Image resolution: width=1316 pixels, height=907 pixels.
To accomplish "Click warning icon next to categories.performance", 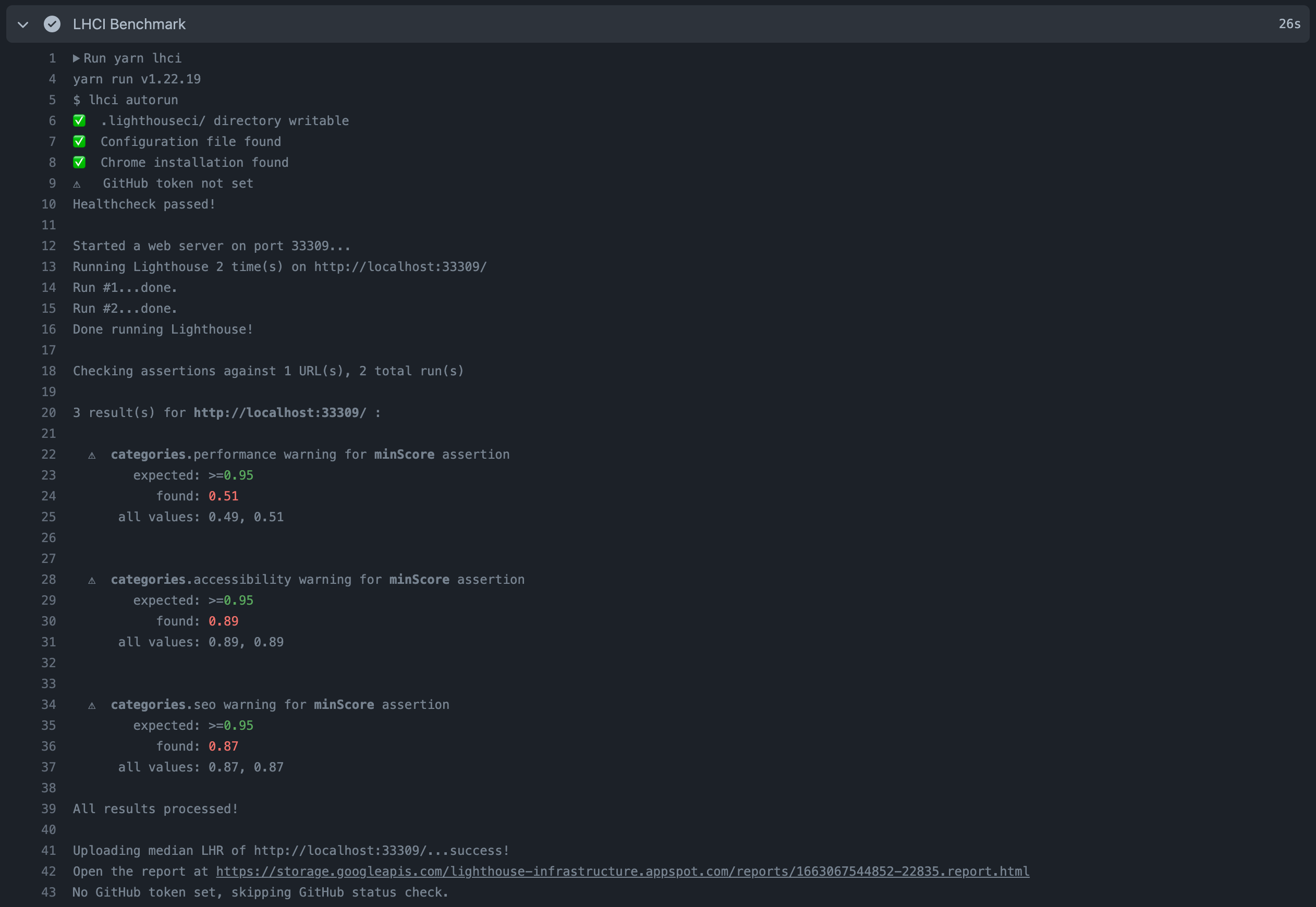I will [x=92, y=455].
